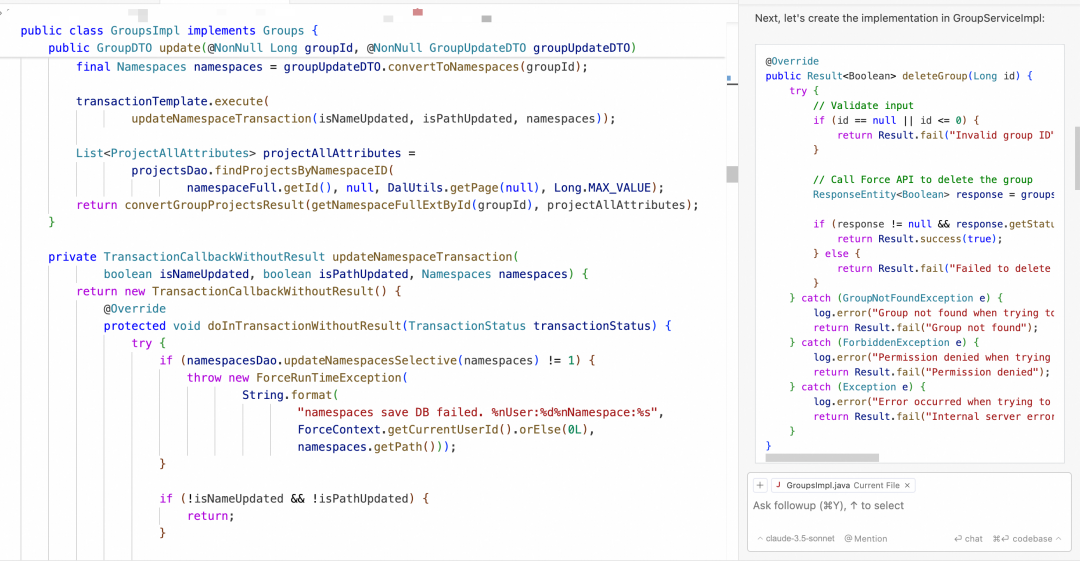Click the sticky 'public GroupDTO update' signature line

pyautogui.click(x=340, y=48)
